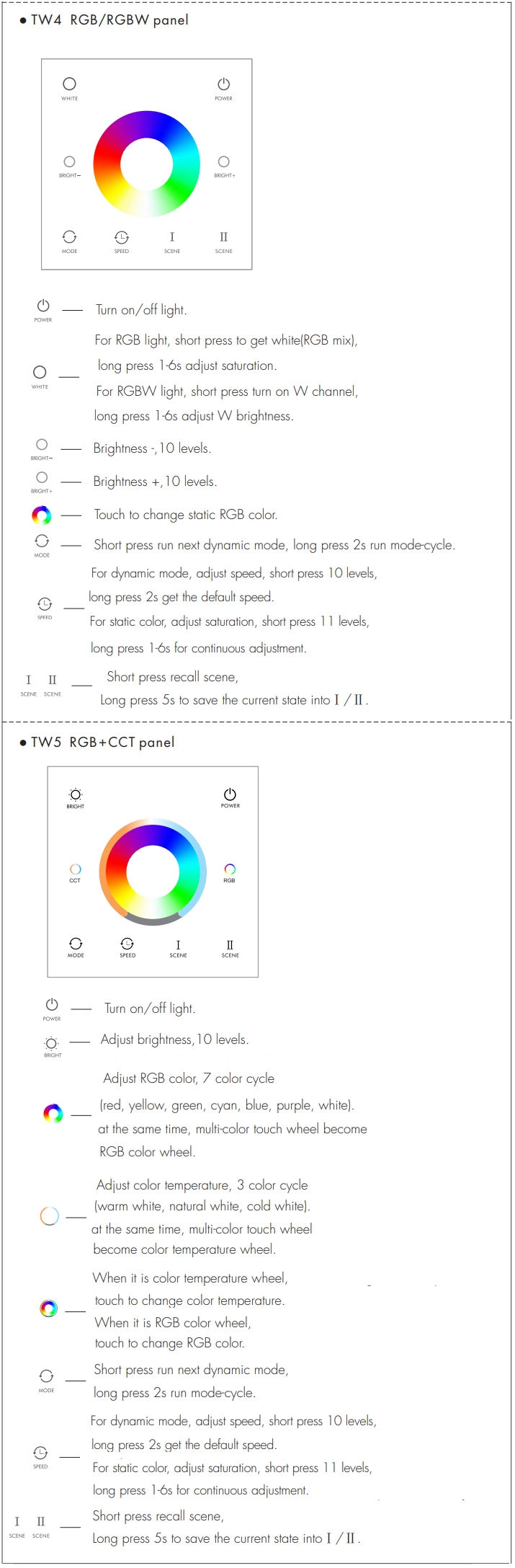
Task: Tap the SPEED icon on TW4 panel
Action: click(x=122, y=237)
